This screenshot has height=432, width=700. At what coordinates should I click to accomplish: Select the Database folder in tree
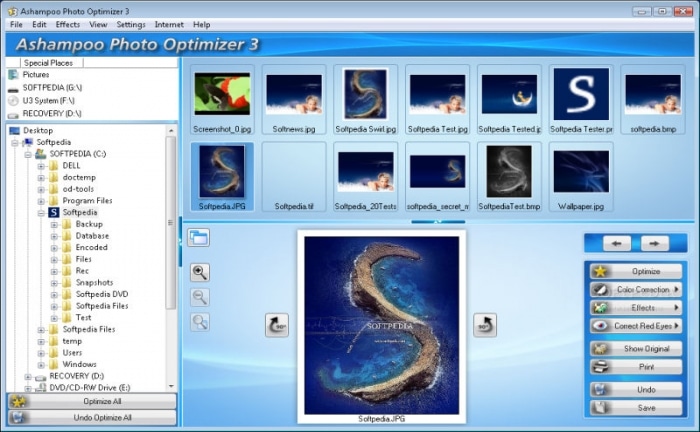[x=92, y=236]
